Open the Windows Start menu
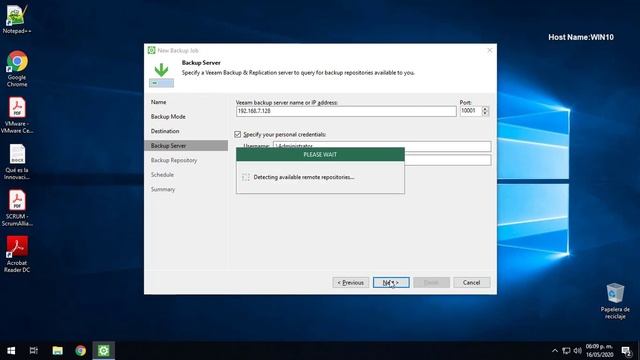Screen dimensions: 640x360 11,351
